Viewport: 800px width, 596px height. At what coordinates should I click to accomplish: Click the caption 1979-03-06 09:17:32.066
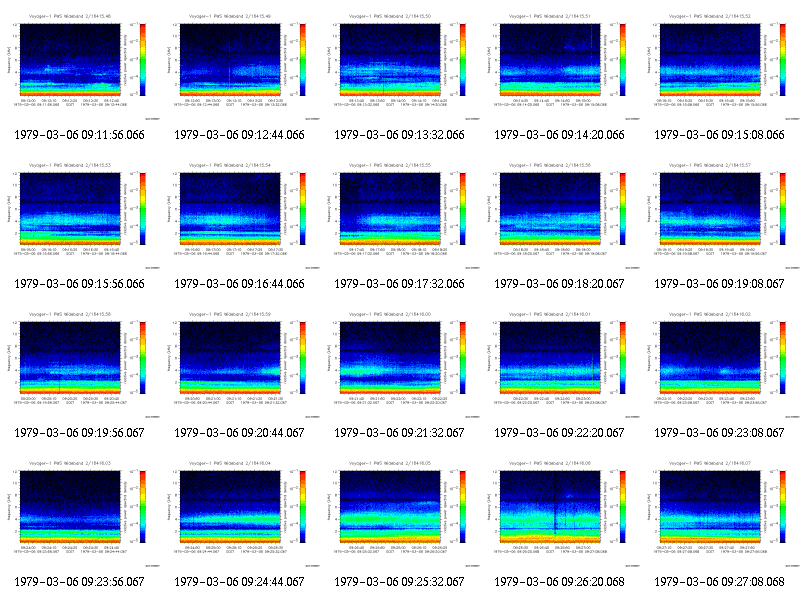pyautogui.click(x=399, y=284)
